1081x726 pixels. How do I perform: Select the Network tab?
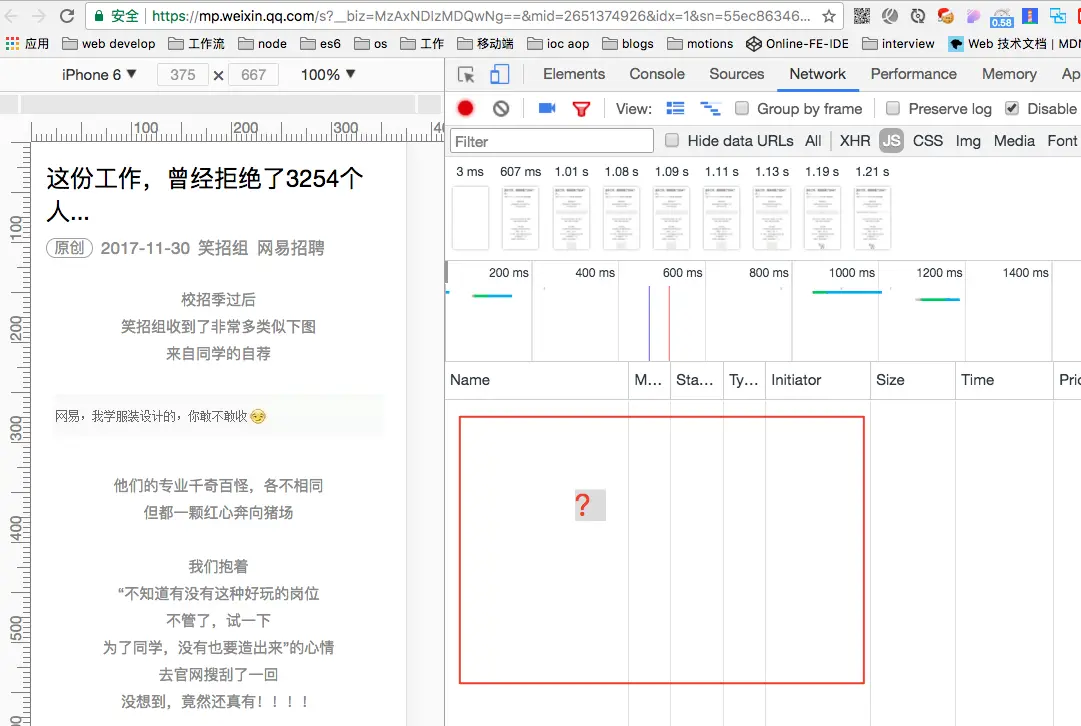(818, 74)
